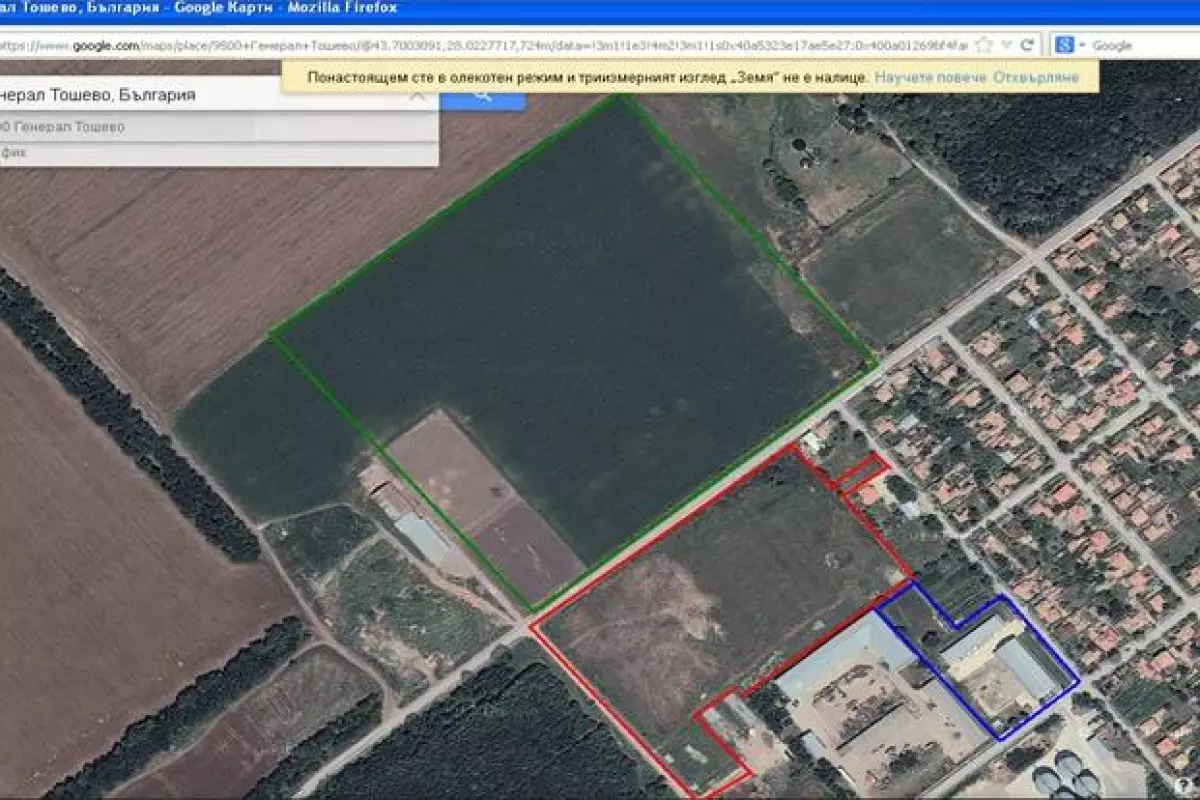This screenshot has width=1200, height=800.
Task: Open the traffic row under search results
Action: point(200,153)
